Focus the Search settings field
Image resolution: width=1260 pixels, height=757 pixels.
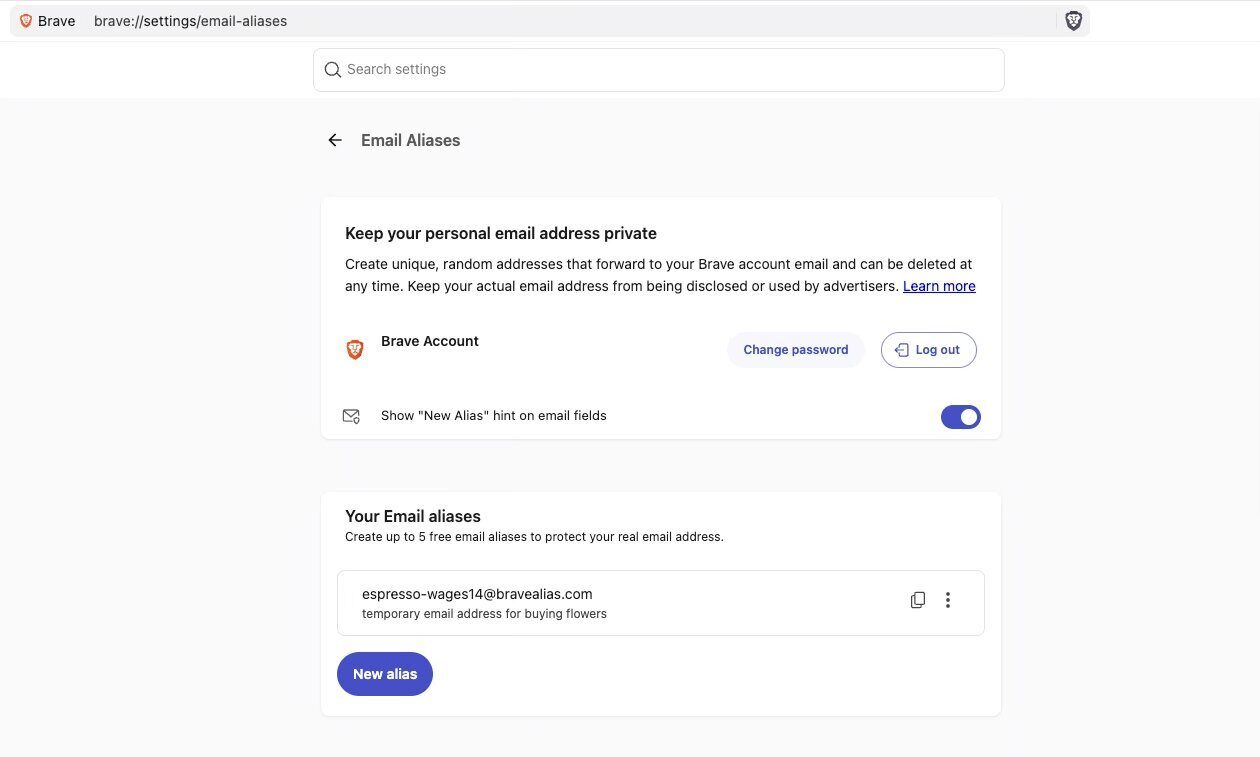(658, 70)
